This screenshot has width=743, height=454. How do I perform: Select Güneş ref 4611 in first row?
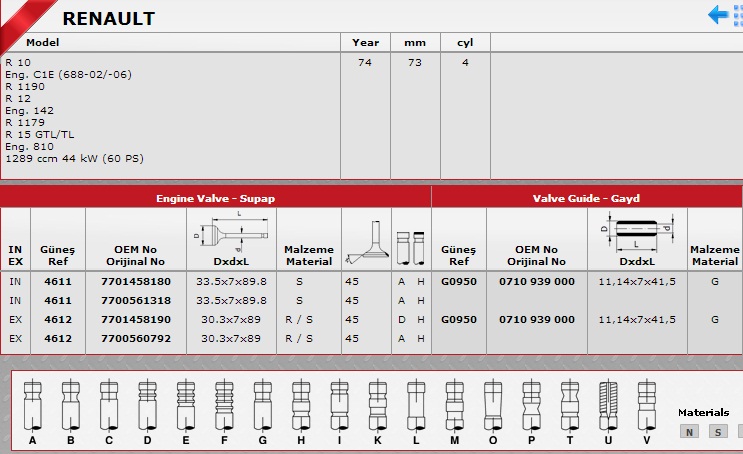(x=57, y=282)
